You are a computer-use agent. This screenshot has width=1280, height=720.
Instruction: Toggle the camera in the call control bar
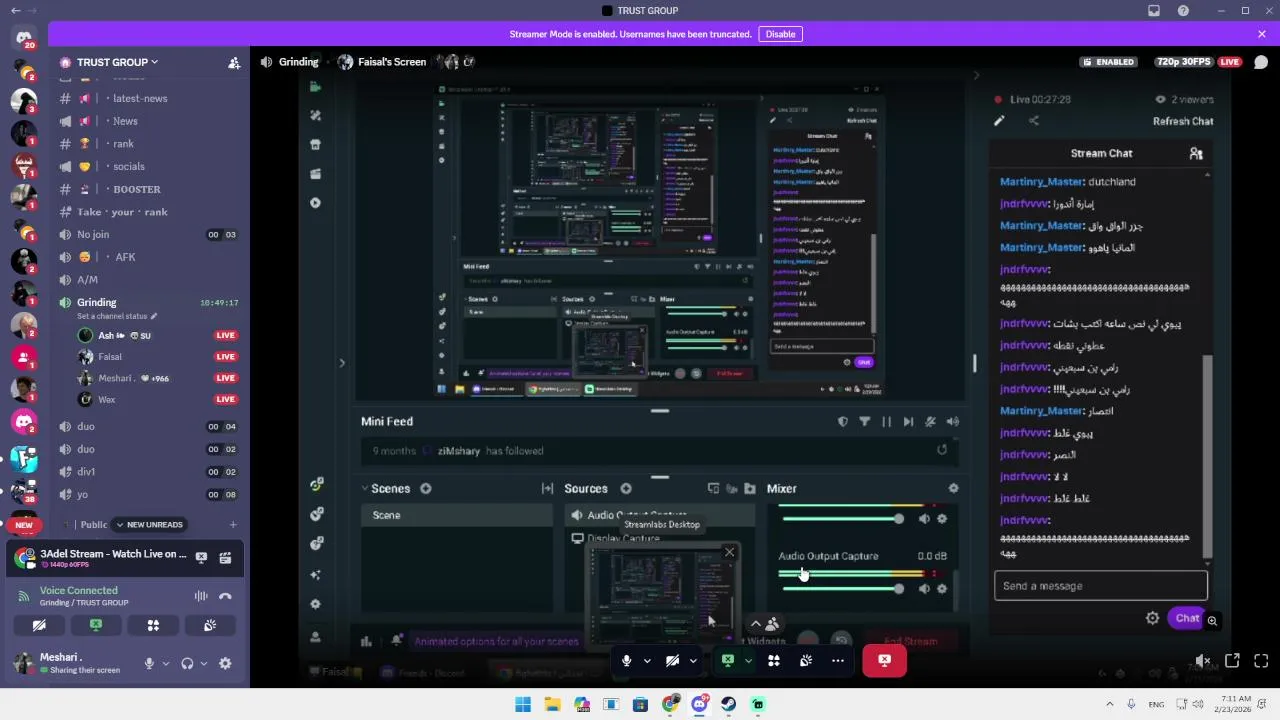(672, 660)
